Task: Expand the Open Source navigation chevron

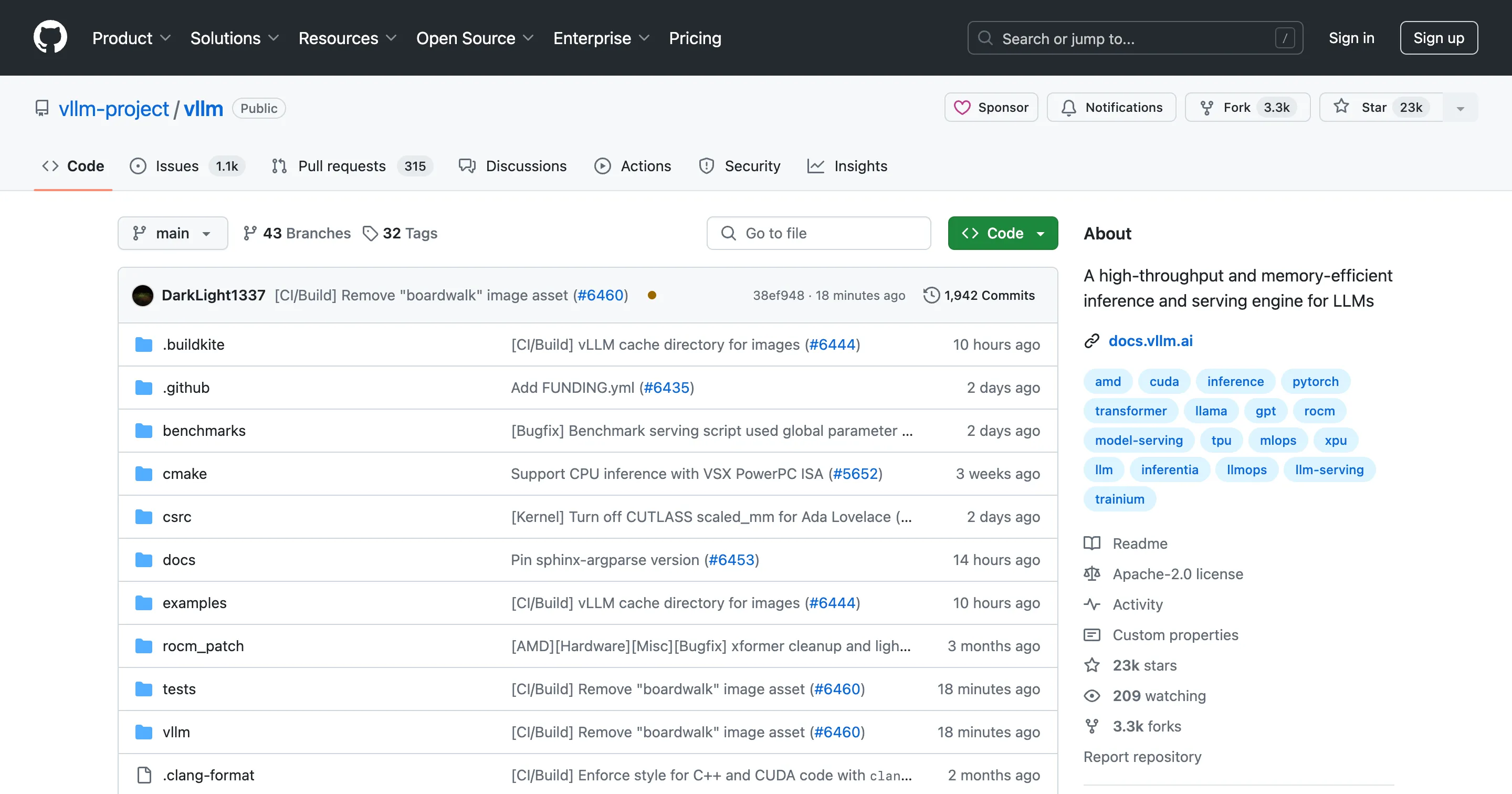Action: [x=528, y=38]
